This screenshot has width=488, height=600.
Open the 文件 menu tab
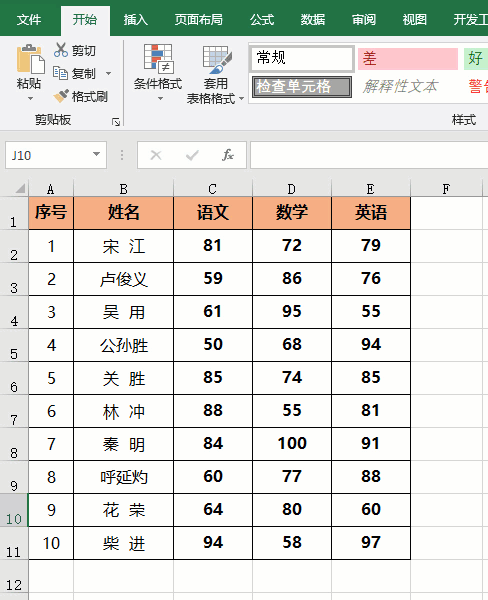tap(29, 19)
